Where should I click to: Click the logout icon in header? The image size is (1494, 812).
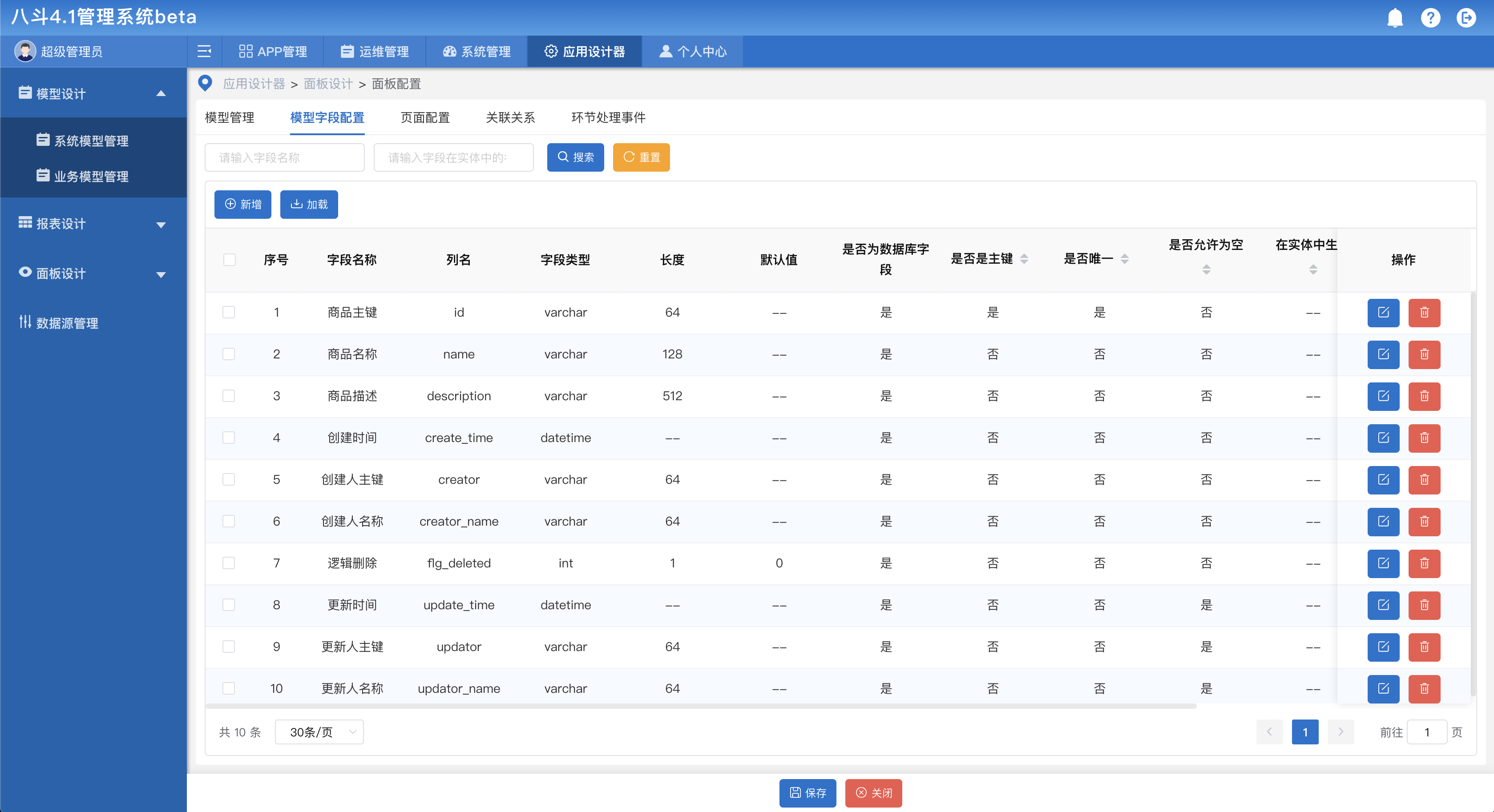point(1466,18)
